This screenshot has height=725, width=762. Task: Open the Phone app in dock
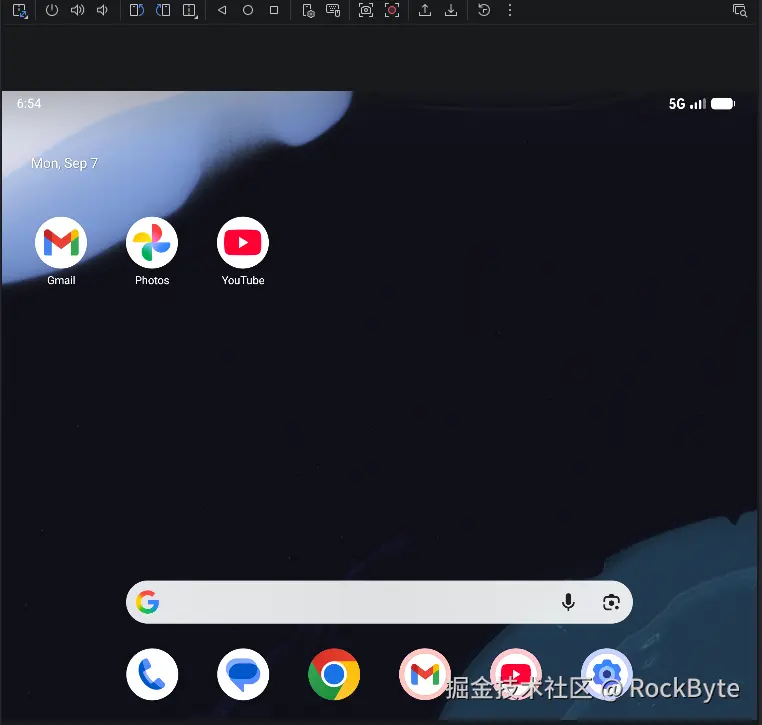coord(152,674)
